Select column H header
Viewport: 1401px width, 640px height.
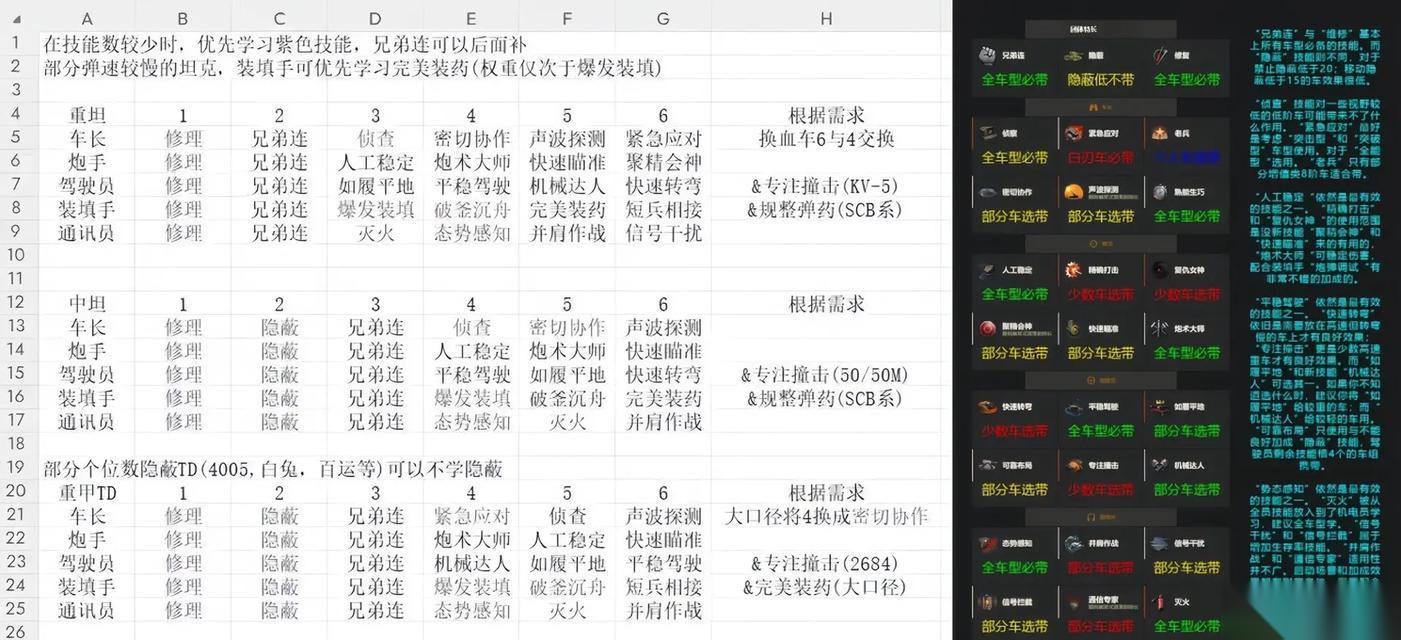(x=826, y=19)
